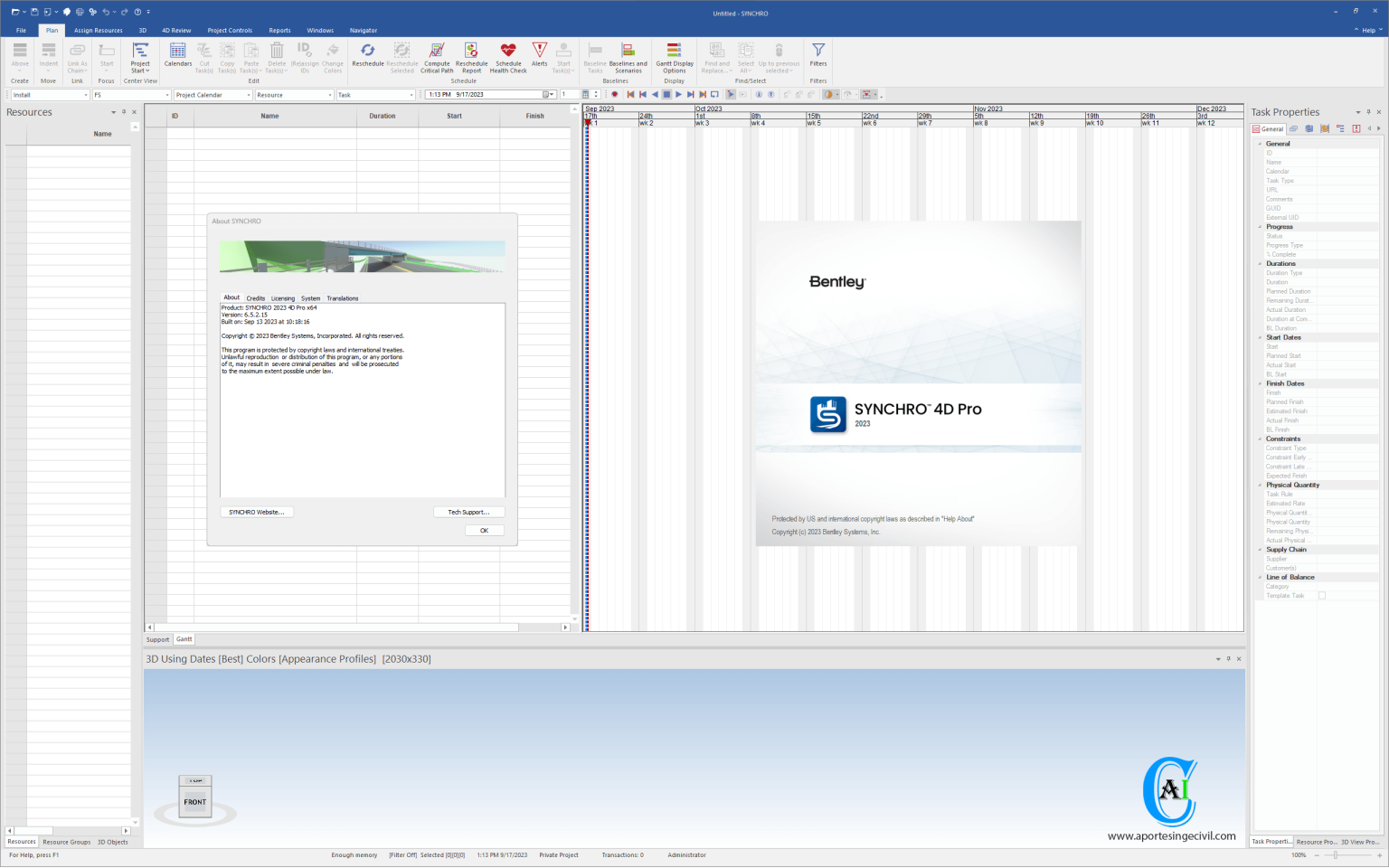Screen dimensions: 1389x868
Task: Select the Reschedule tool
Action: 367,57
